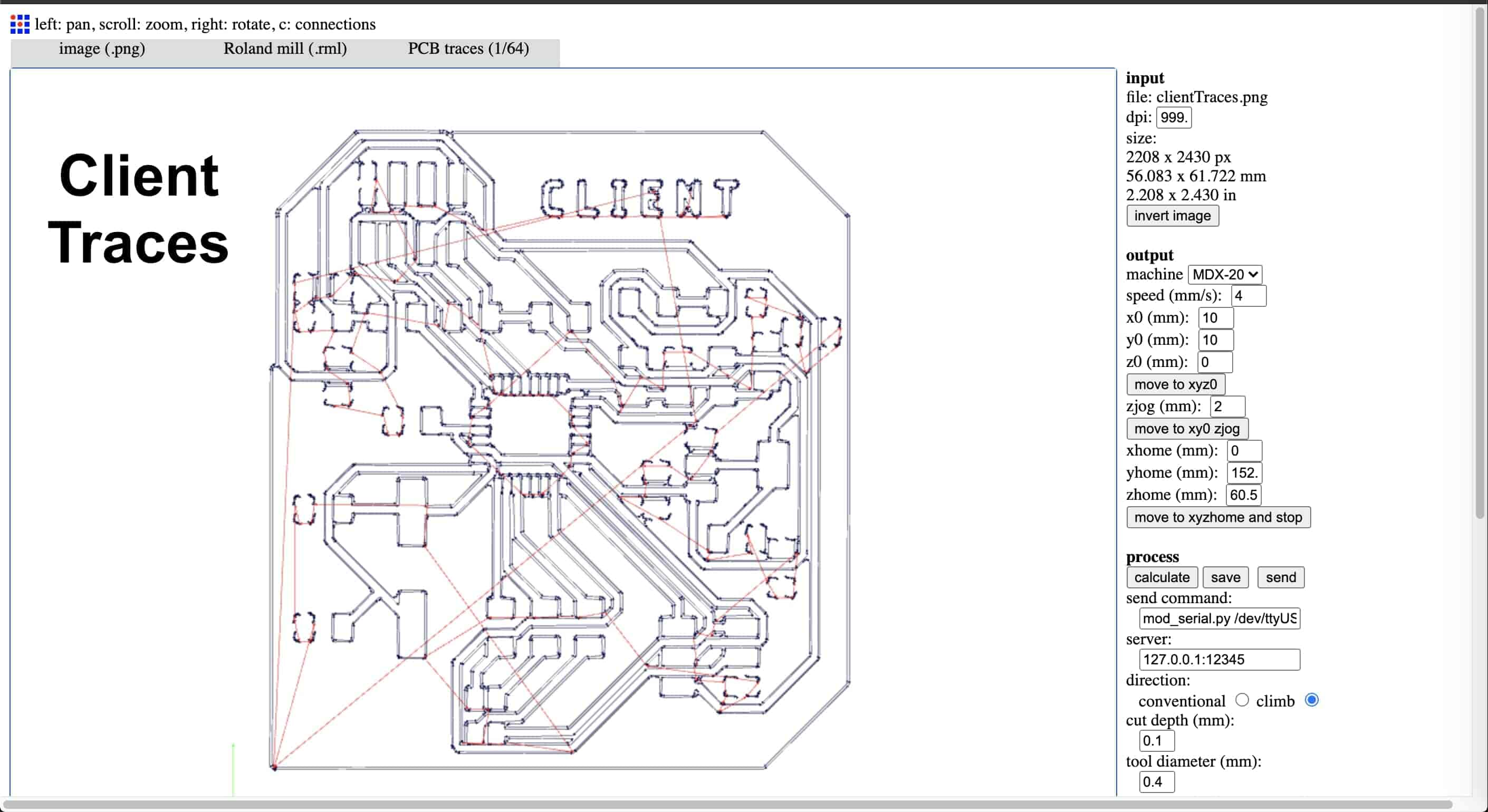
Task: Open the PCB traces (1/64) process menu
Action: pyautogui.click(x=468, y=49)
